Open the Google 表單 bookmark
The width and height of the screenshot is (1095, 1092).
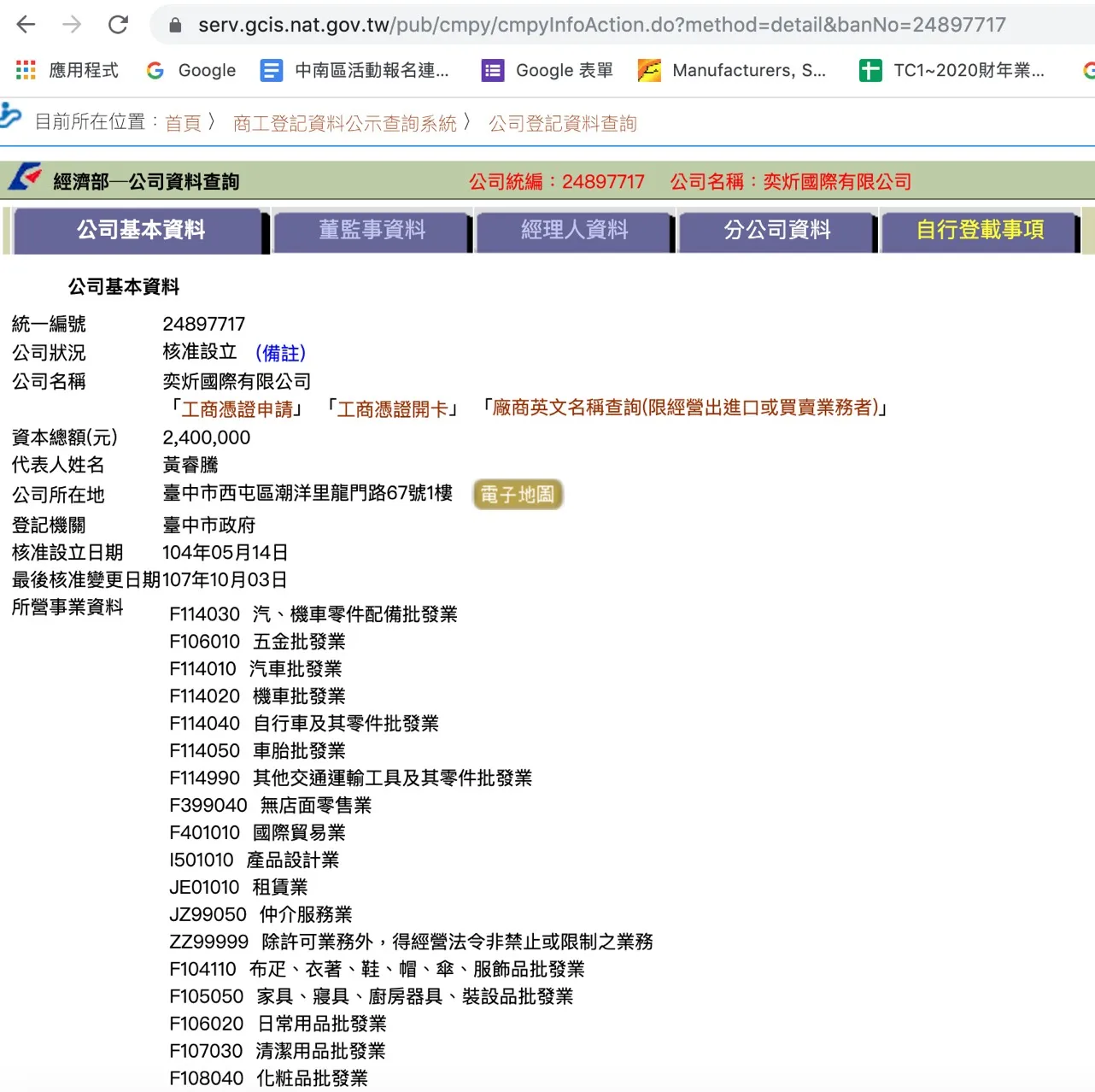[547, 70]
